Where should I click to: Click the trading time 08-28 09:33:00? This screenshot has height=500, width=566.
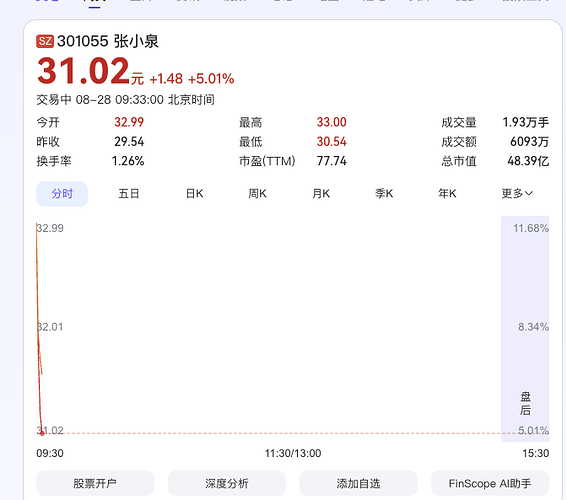[119, 100]
